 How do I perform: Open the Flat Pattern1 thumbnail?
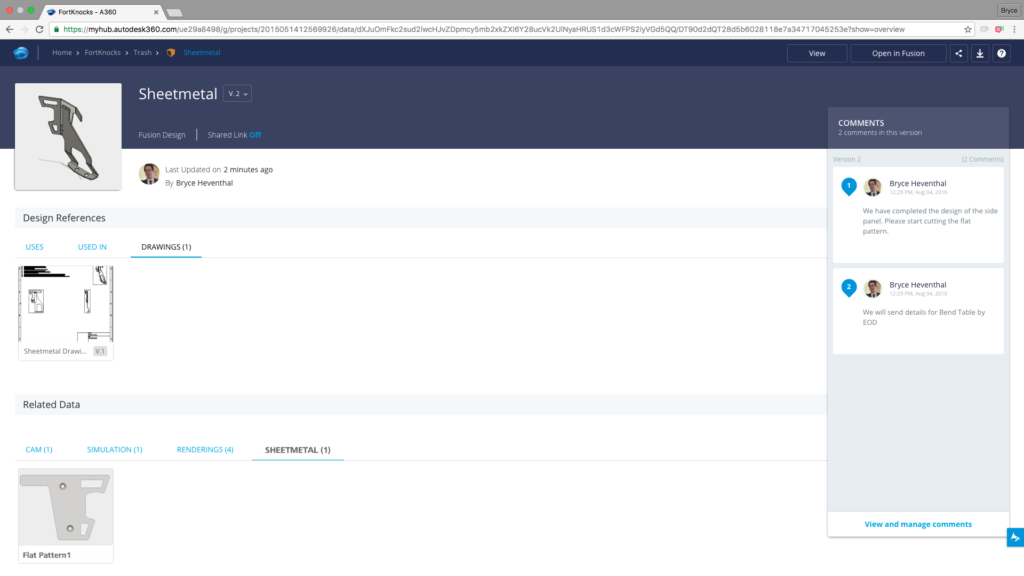pos(65,507)
